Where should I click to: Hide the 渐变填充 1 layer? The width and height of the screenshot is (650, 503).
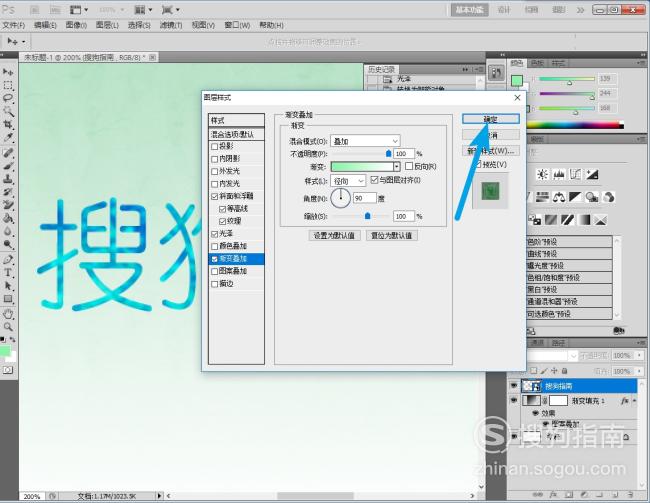(514, 400)
